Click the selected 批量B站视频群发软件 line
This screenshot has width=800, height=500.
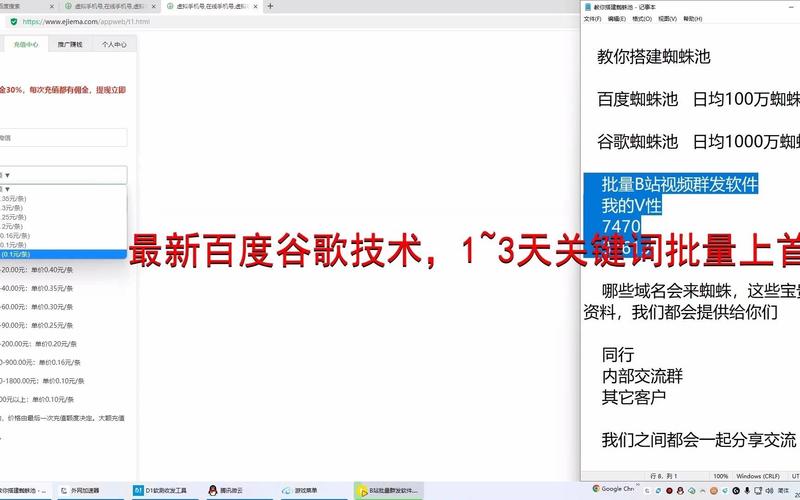tap(680, 184)
